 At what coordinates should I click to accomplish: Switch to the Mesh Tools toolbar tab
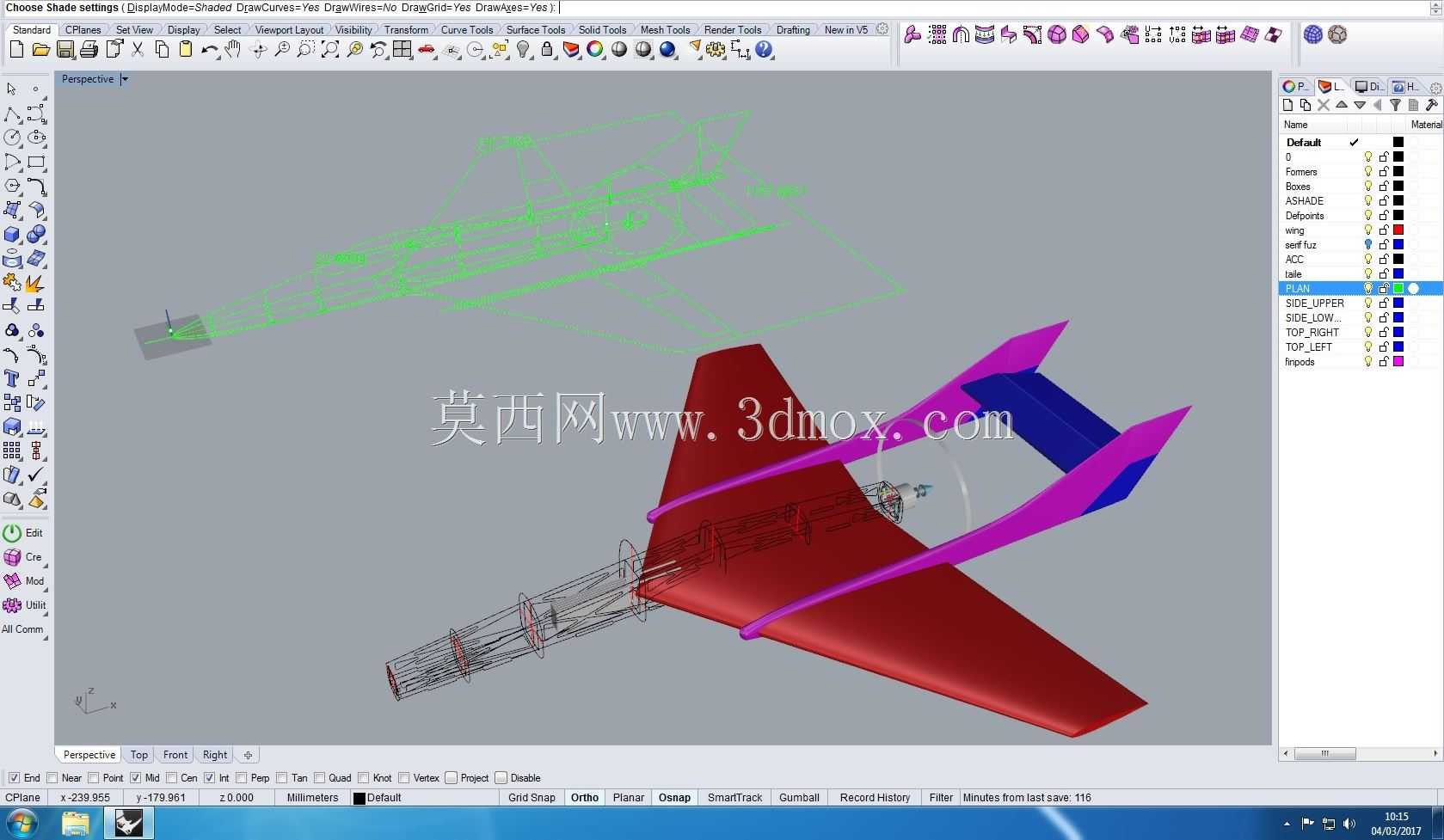pos(665,30)
